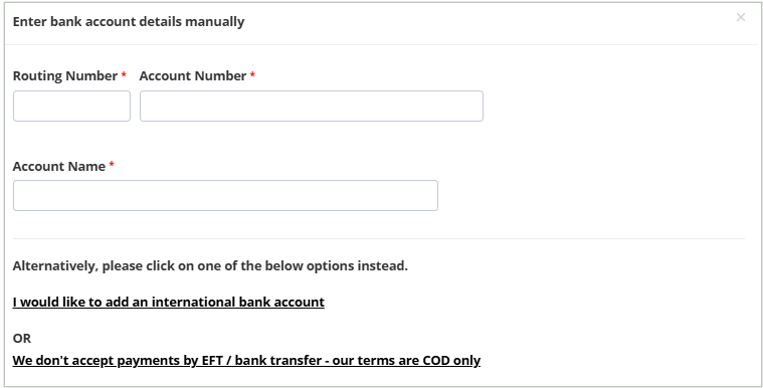Dismiss the dialog using the X icon
Image resolution: width=763 pixels, height=388 pixels.
[x=741, y=17]
